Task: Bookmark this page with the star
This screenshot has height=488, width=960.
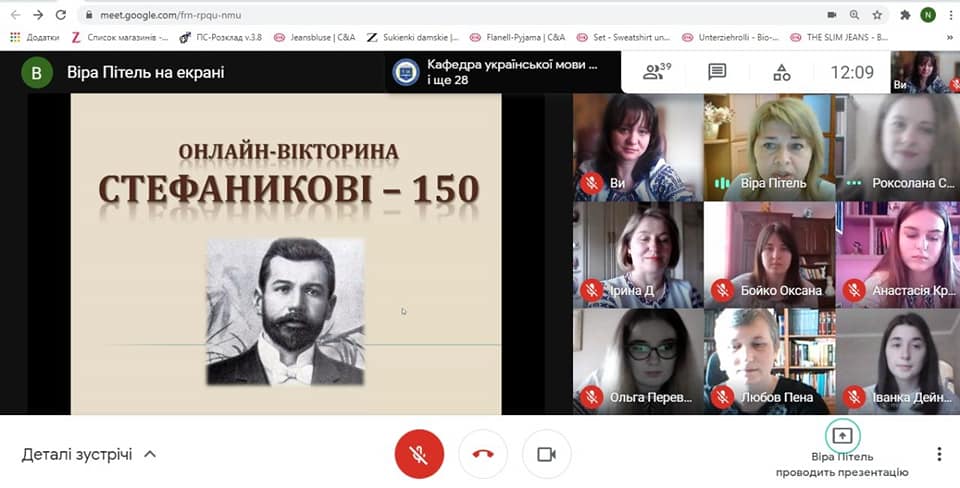Action: (877, 15)
